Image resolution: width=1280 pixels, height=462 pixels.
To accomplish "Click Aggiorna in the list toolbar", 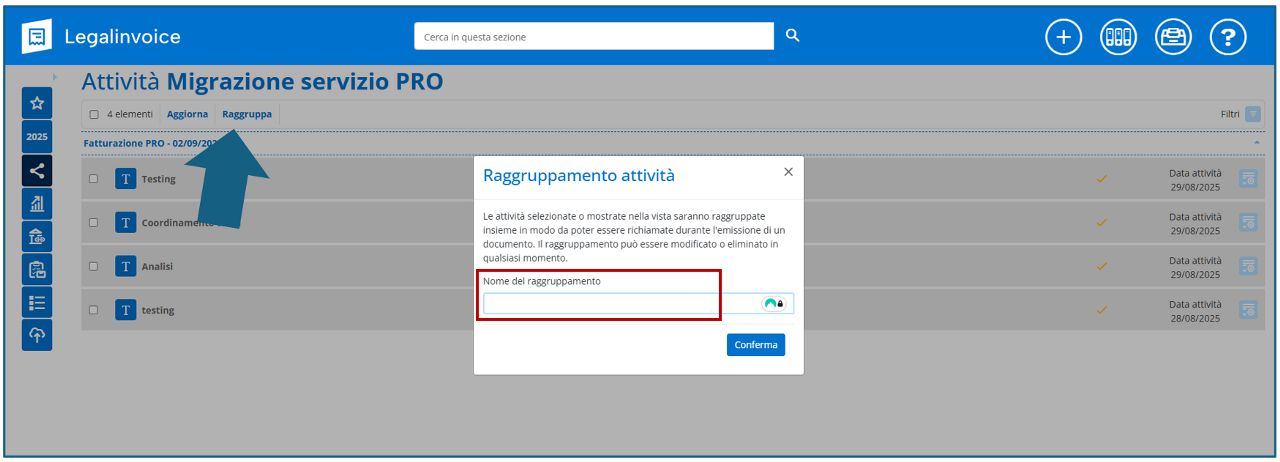I will tap(187, 114).
